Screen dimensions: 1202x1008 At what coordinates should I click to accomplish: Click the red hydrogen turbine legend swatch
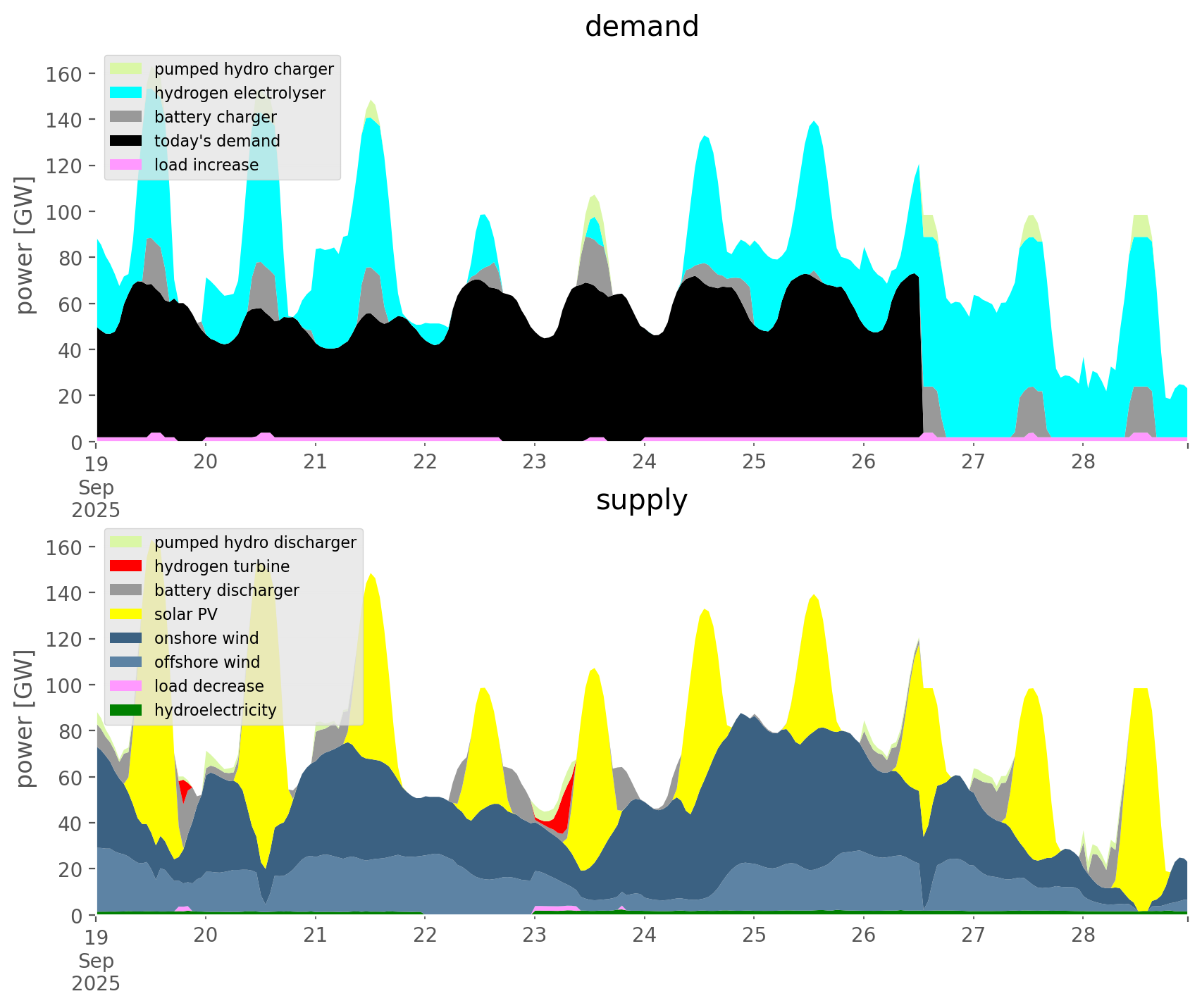126,566
